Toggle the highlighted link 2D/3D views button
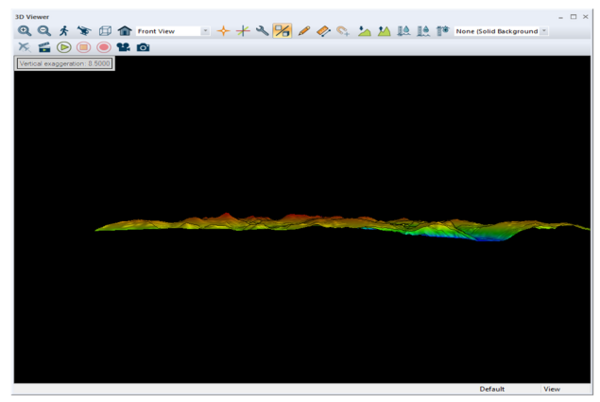 click(282, 31)
